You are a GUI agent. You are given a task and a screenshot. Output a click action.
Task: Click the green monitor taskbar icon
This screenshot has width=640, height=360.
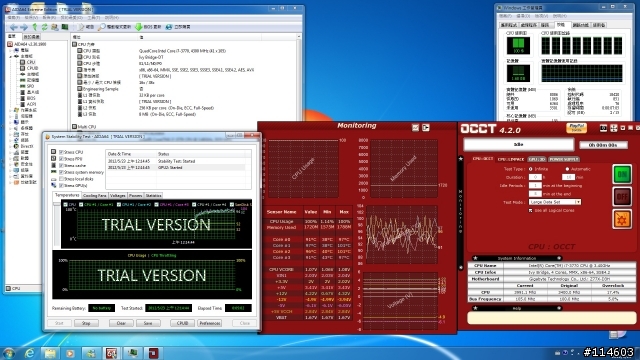coord(132,353)
